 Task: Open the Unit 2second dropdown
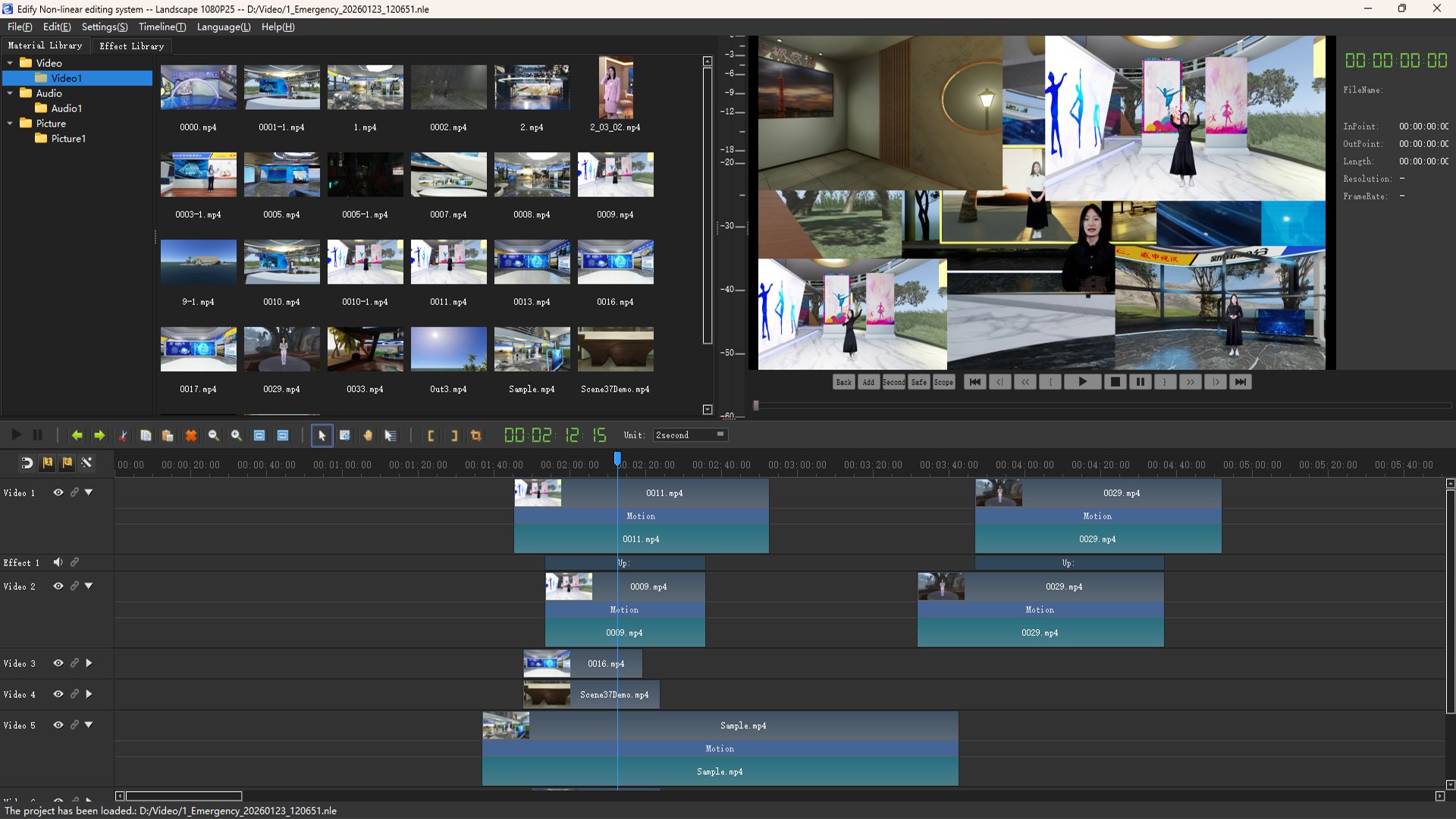[720, 435]
